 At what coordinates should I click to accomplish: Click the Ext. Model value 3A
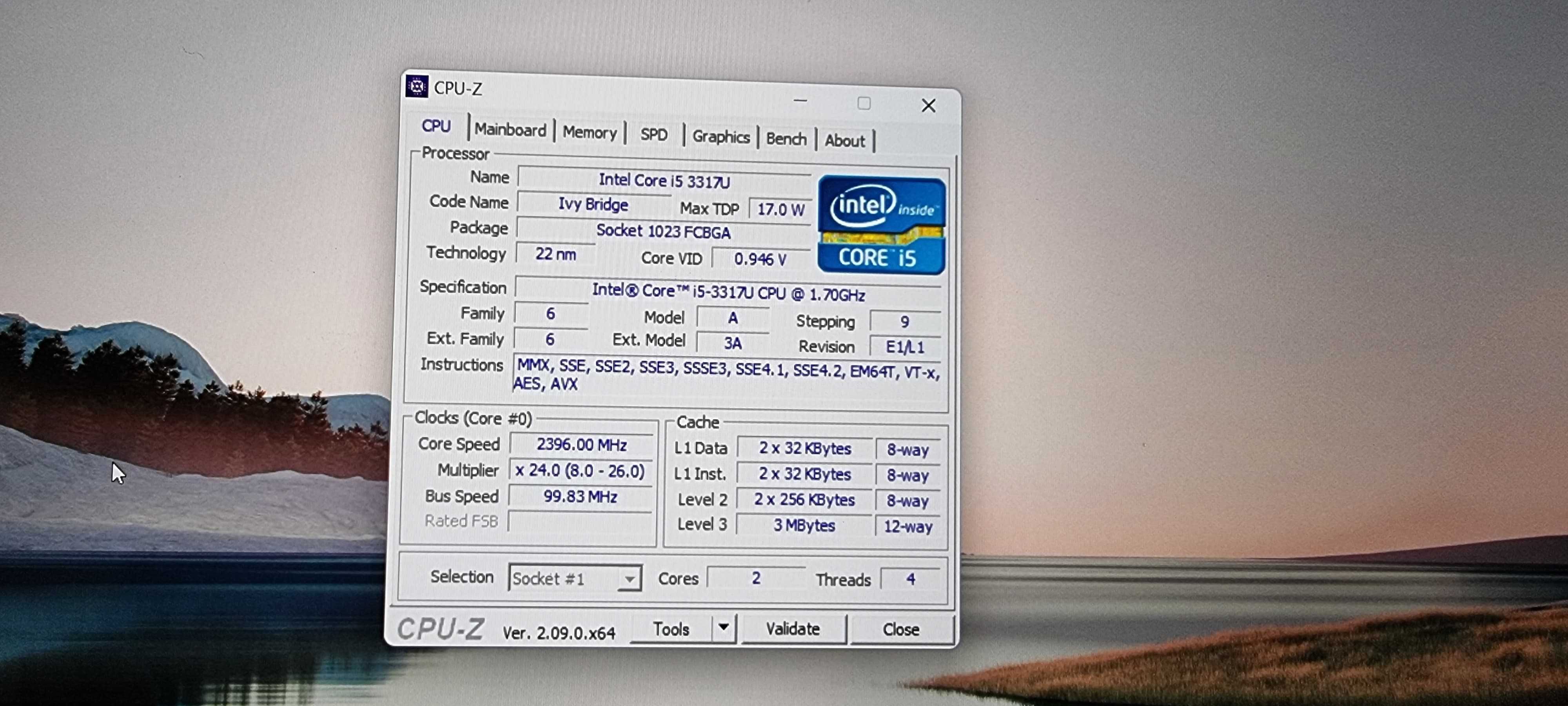733,344
